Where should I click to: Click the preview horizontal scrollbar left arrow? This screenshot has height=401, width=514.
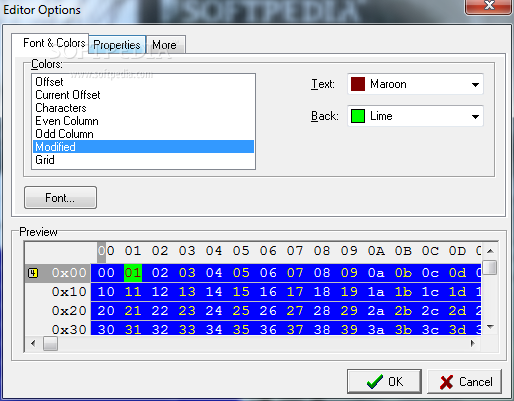[x=33, y=343]
